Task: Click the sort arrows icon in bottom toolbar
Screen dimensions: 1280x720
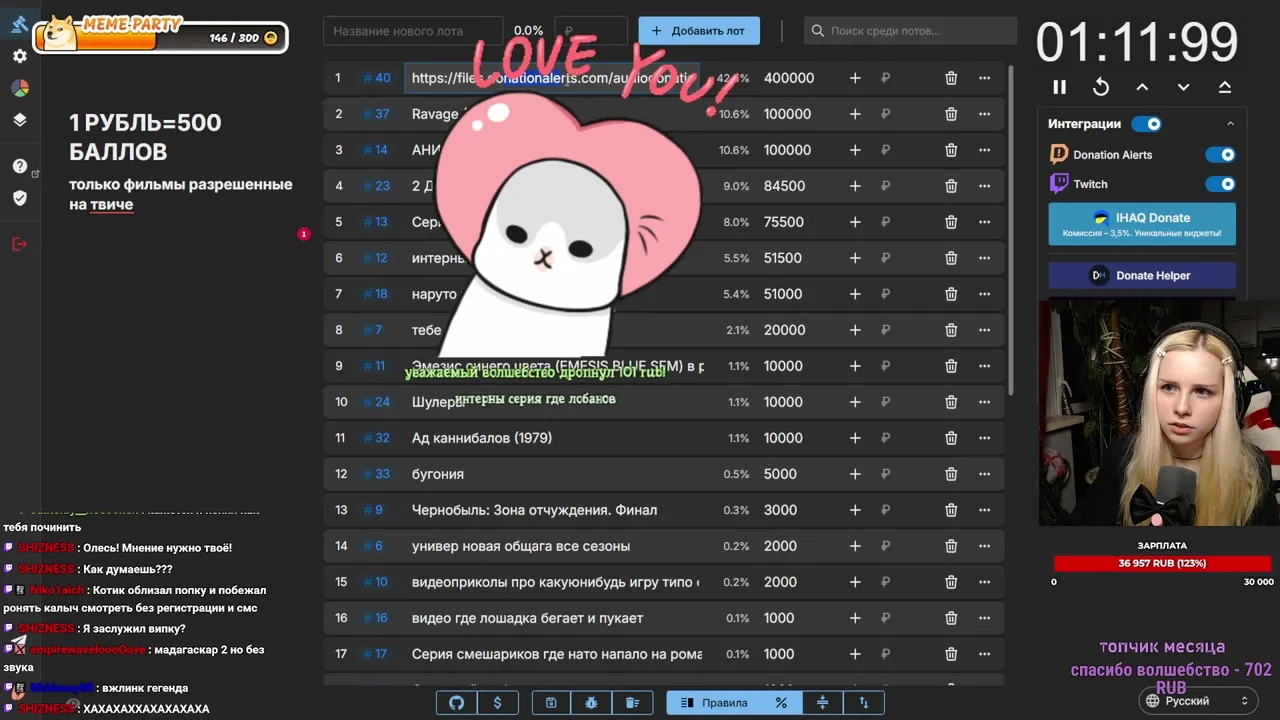Action: click(x=864, y=703)
